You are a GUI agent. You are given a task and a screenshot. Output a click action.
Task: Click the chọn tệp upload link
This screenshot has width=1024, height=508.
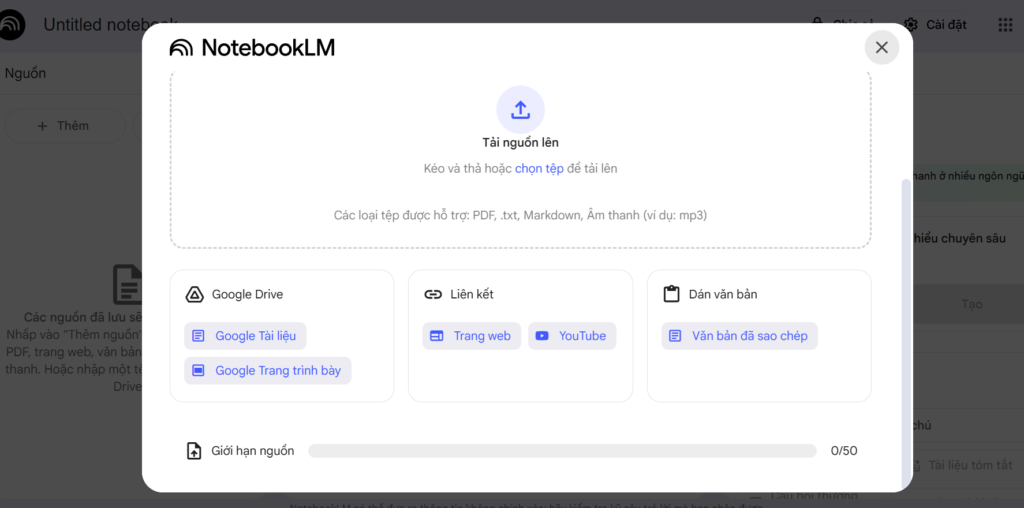pos(539,168)
